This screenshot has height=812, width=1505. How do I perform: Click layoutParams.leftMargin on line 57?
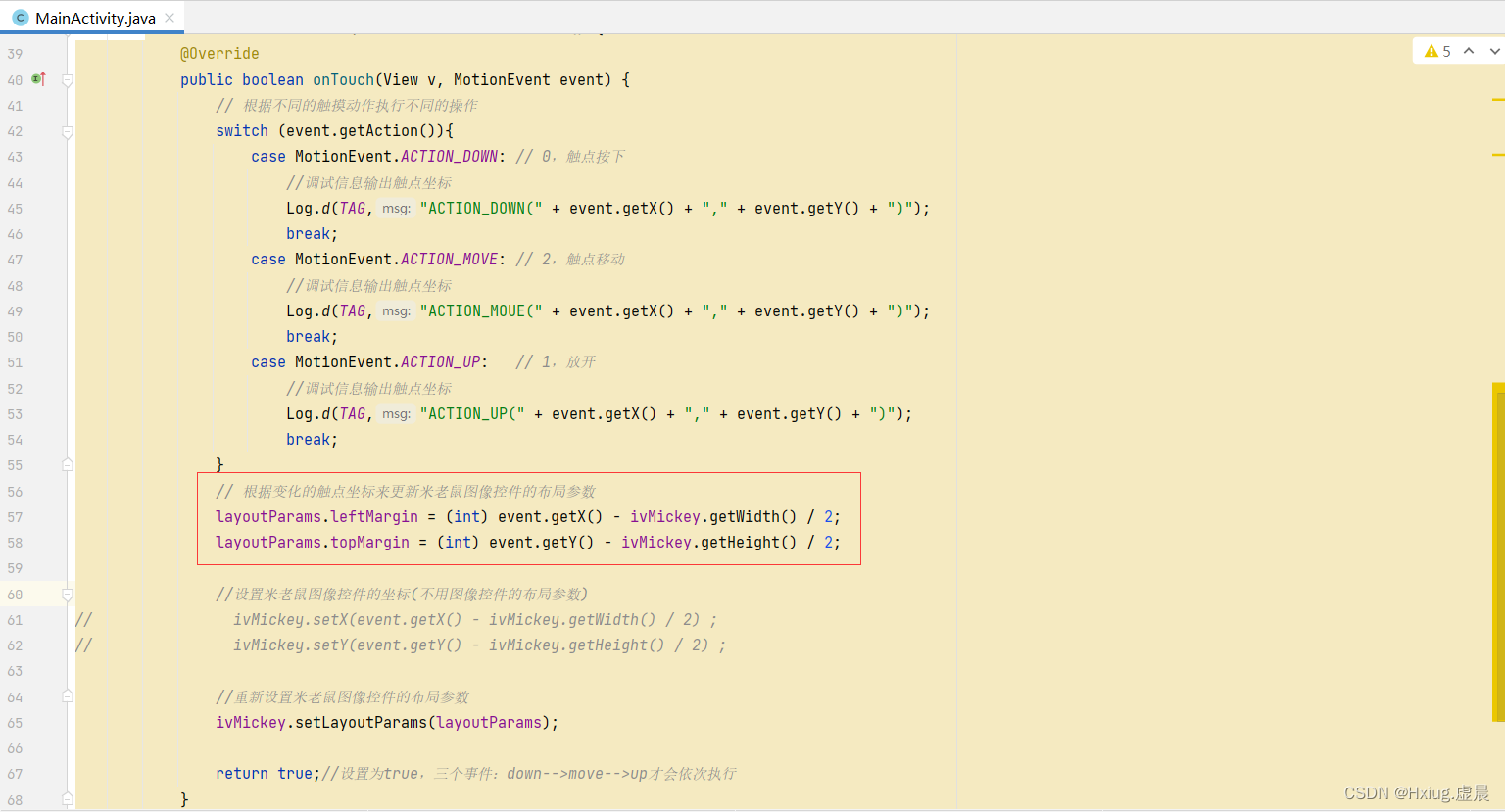pyautogui.click(x=316, y=517)
